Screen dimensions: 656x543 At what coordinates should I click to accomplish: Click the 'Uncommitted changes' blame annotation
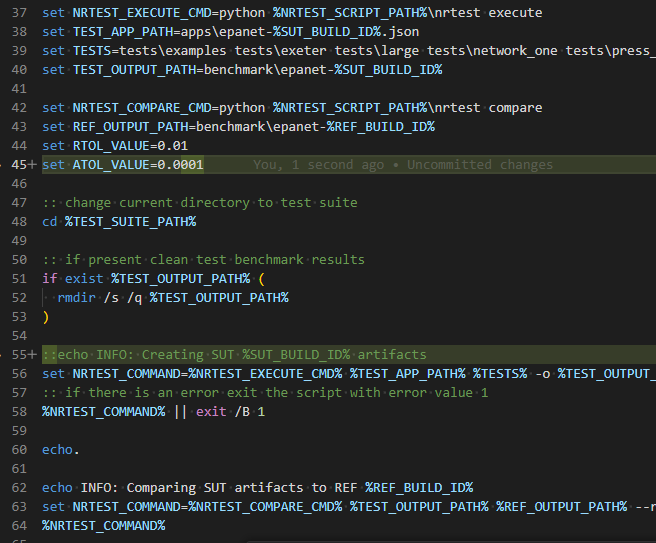(x=480, y=165)
